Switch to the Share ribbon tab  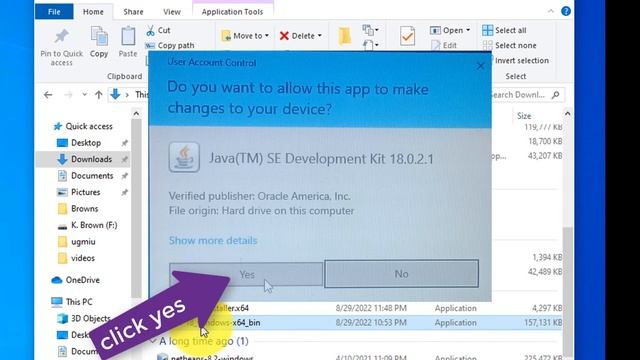[133, 12]
